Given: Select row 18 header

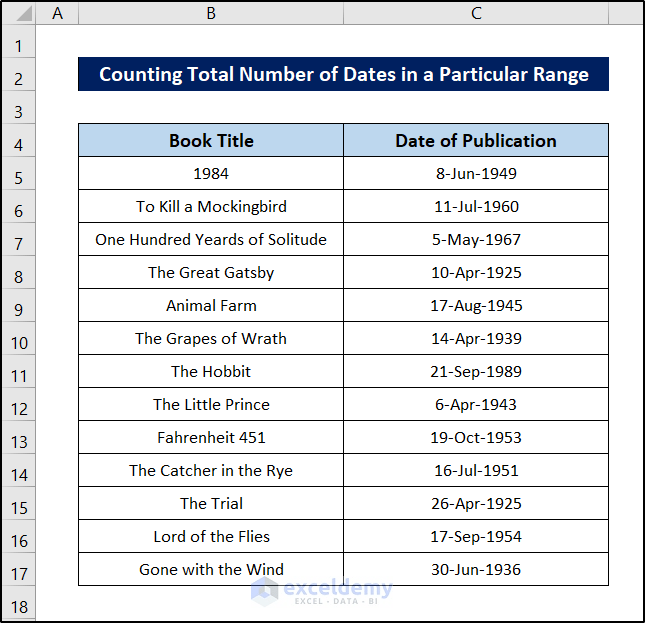Looking at the screenshot, I should click(x=19, y=603).
